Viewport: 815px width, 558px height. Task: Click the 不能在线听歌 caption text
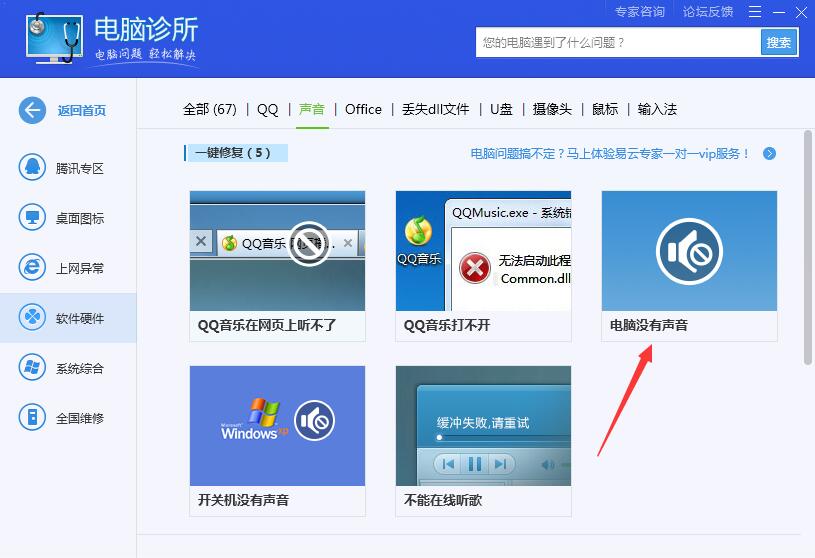click(443, 500)
